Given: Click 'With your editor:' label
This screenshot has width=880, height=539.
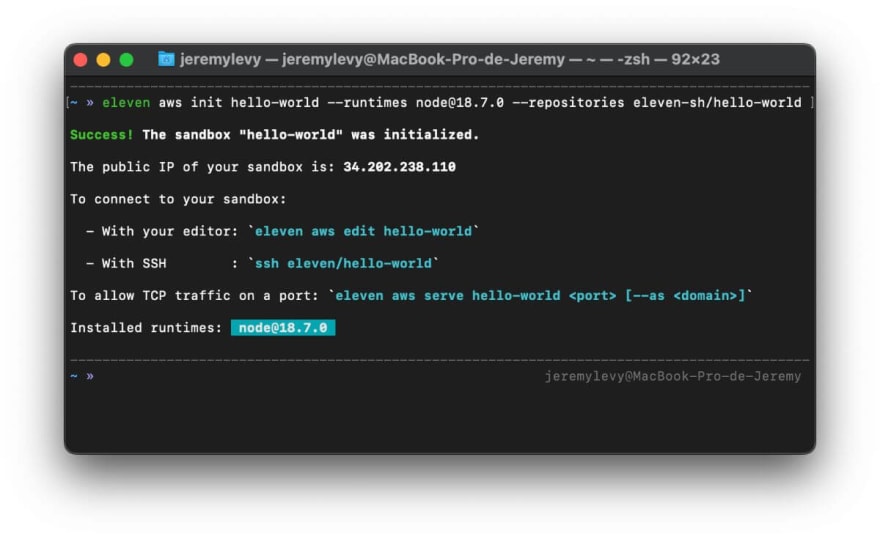Looking at the screenshot, I should tap(170, 231).
